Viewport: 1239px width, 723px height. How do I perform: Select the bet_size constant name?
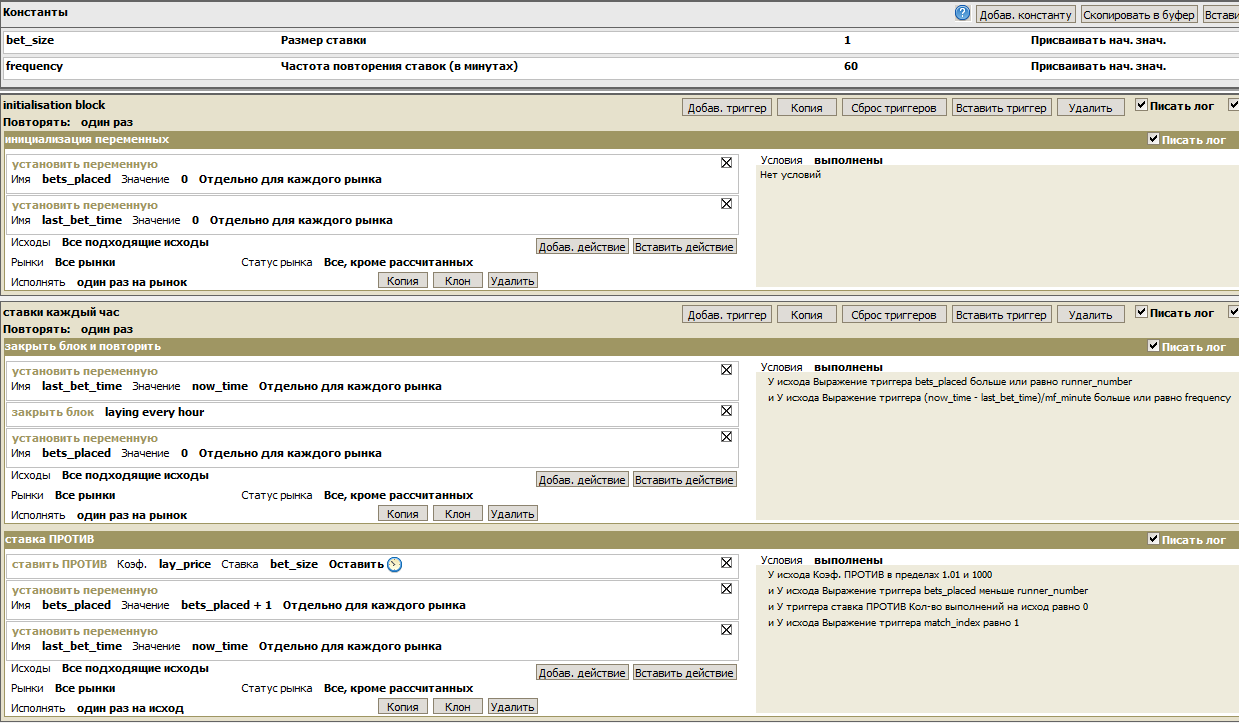click(x=28, y=40)
